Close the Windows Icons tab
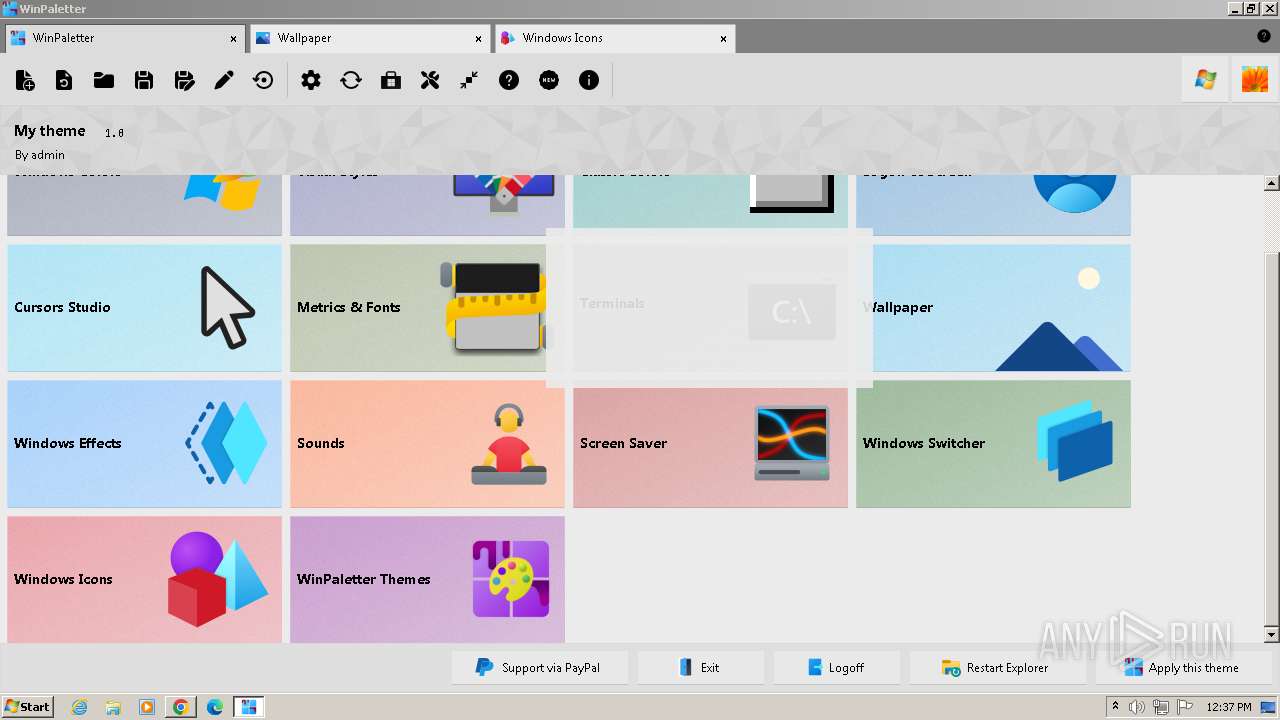Viewport: 1280px width, 720px height. [723, 39]
